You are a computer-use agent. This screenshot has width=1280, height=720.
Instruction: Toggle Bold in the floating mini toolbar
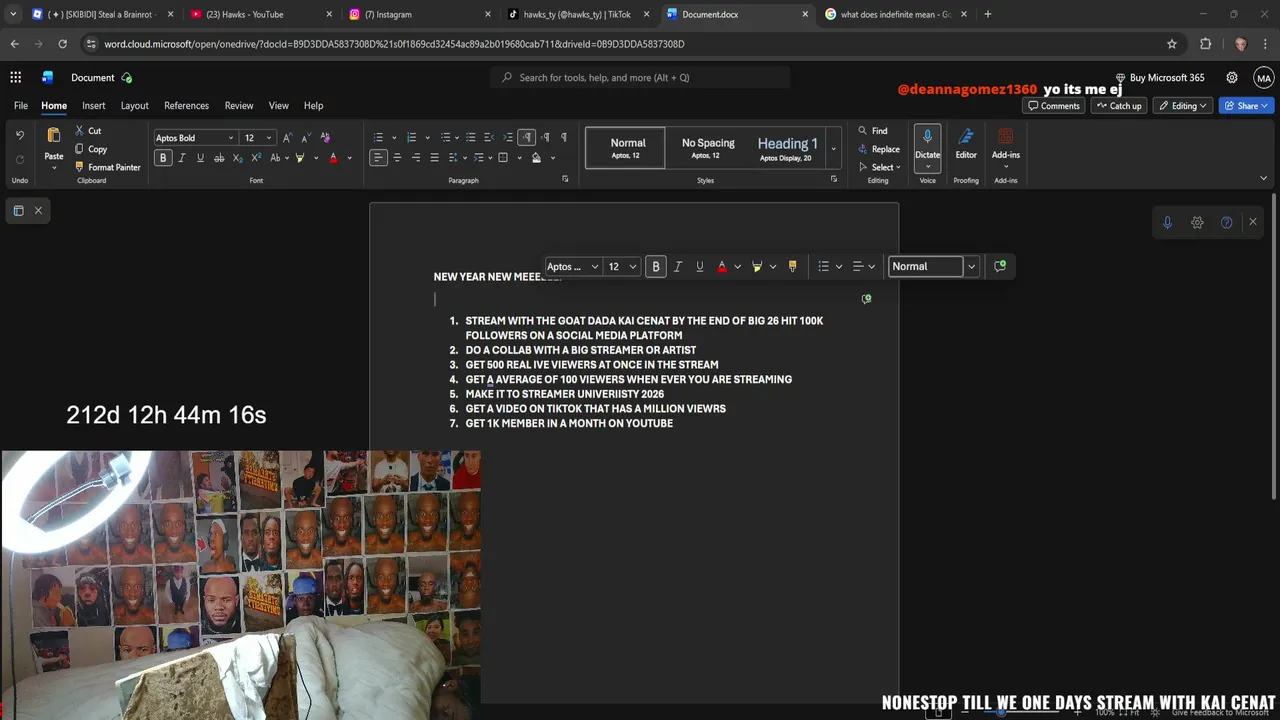click(x=656, y=266)
